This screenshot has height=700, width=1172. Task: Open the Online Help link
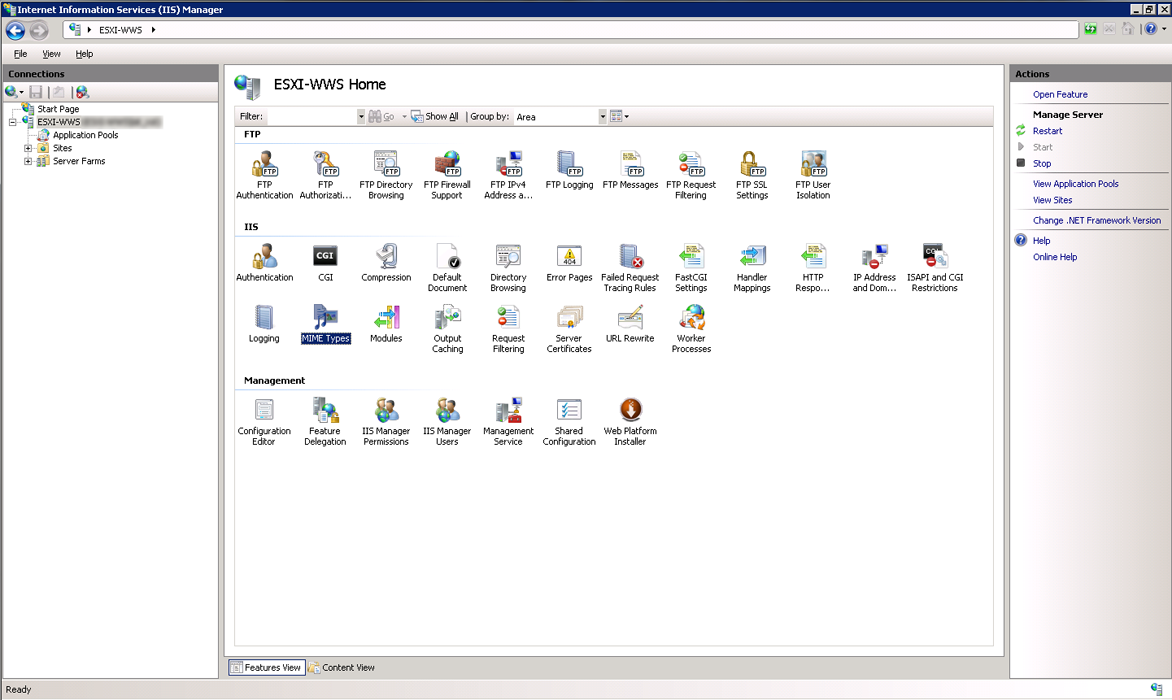pyautogui.click(x=1055, y=257)
